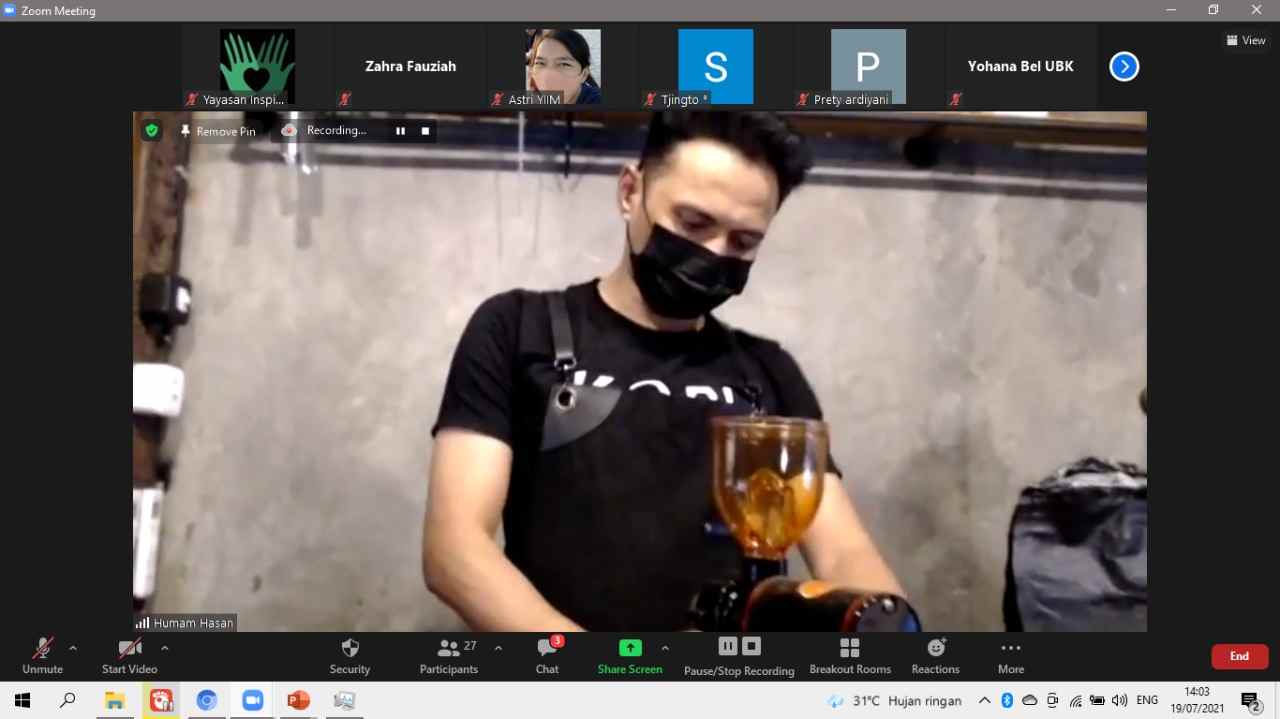
Task: Unmute the microphone
Action: click(x=42, y=655)
